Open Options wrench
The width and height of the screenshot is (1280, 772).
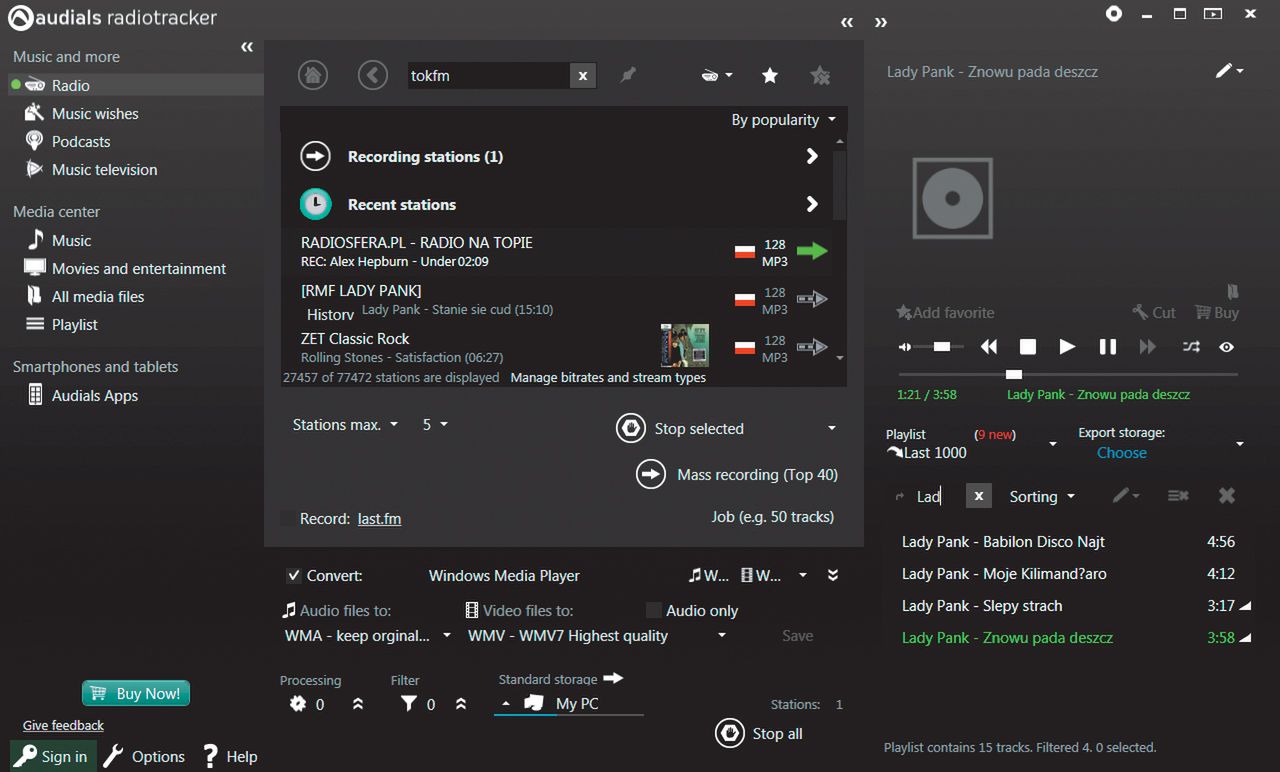click(144, 756)
